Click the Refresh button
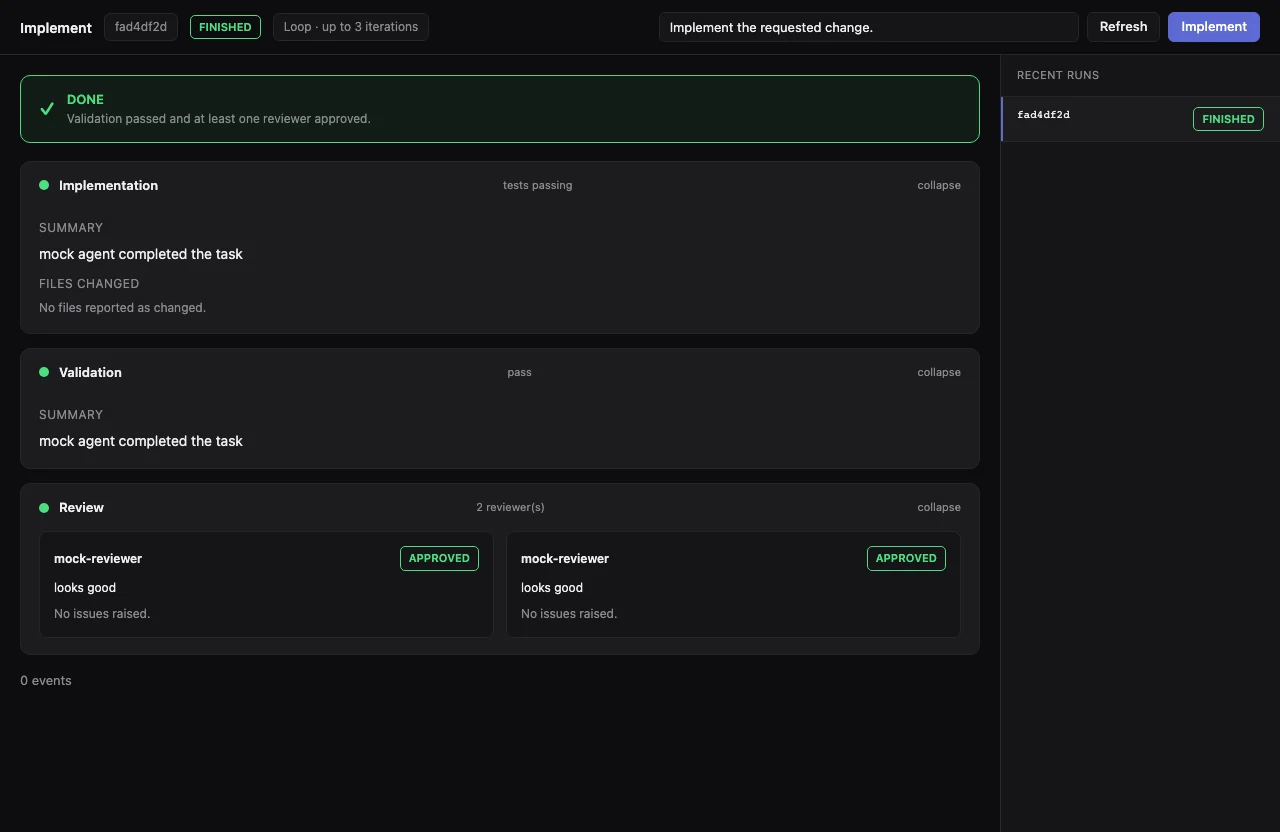The height and width of the screenshot is (832, 1280). (x=1123, y=27)
